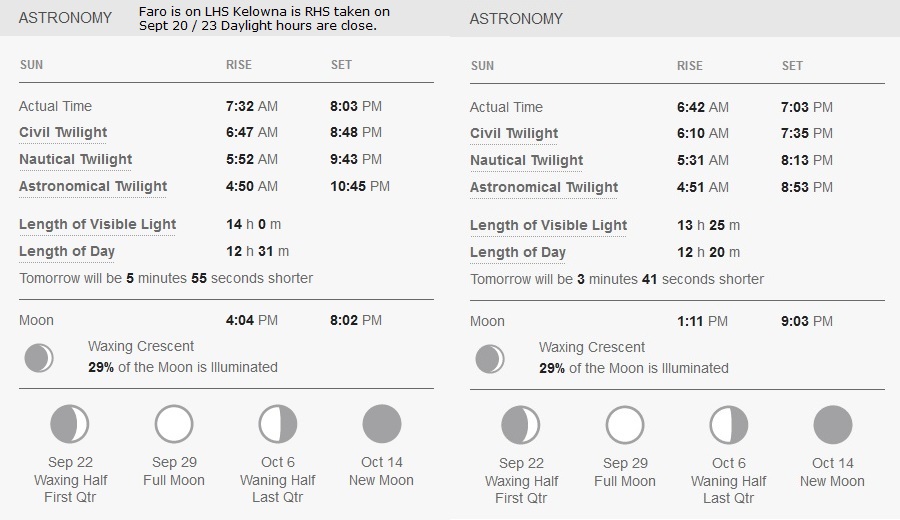Click the right panel Oct 14 New Moon icon

pyautogui.click(x=833, y=425)
